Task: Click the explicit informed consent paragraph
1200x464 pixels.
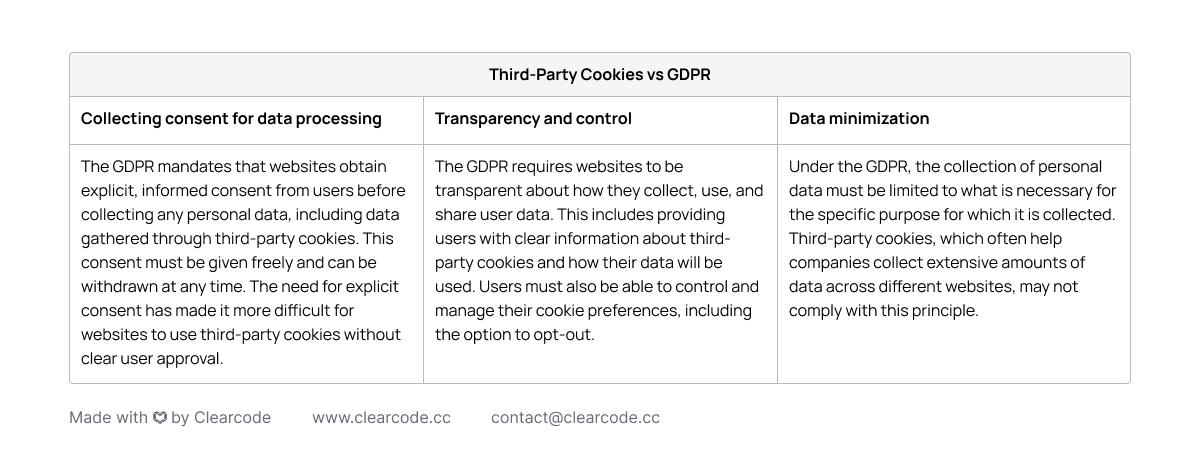Action: click(x=243, y=263)
